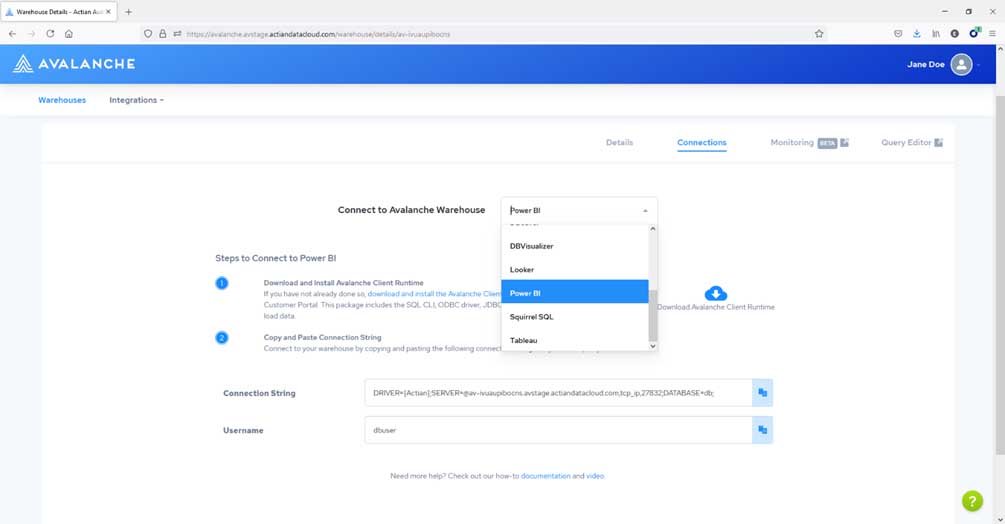Click the Steps to Connect to Power BI heading
This screenshot has width=1005, height=524.
click(x=276, y=258)
